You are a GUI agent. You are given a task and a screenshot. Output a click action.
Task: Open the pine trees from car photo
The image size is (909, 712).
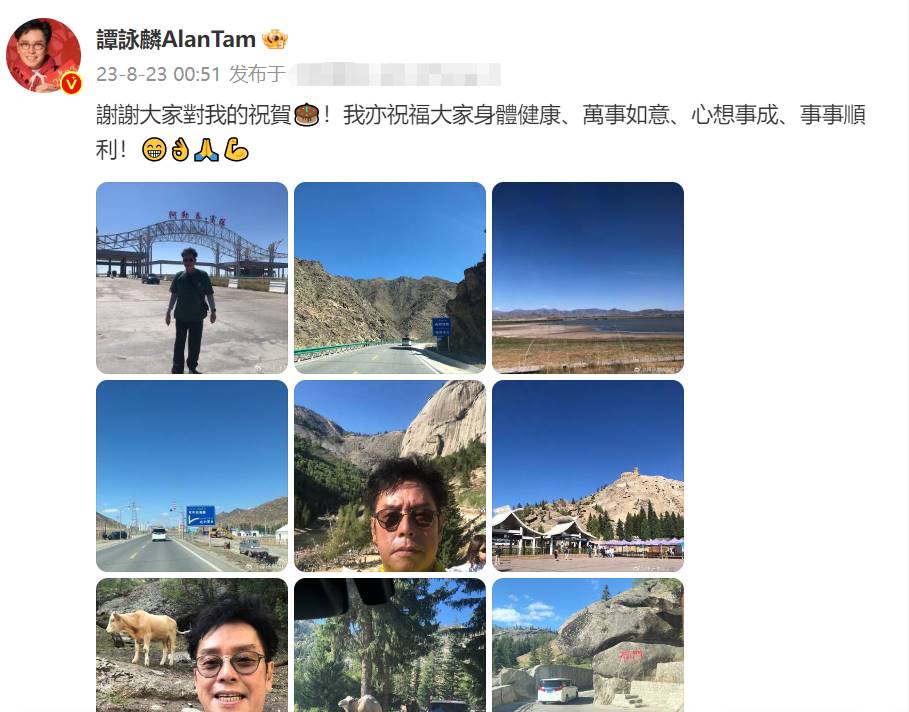pos(390,645)
